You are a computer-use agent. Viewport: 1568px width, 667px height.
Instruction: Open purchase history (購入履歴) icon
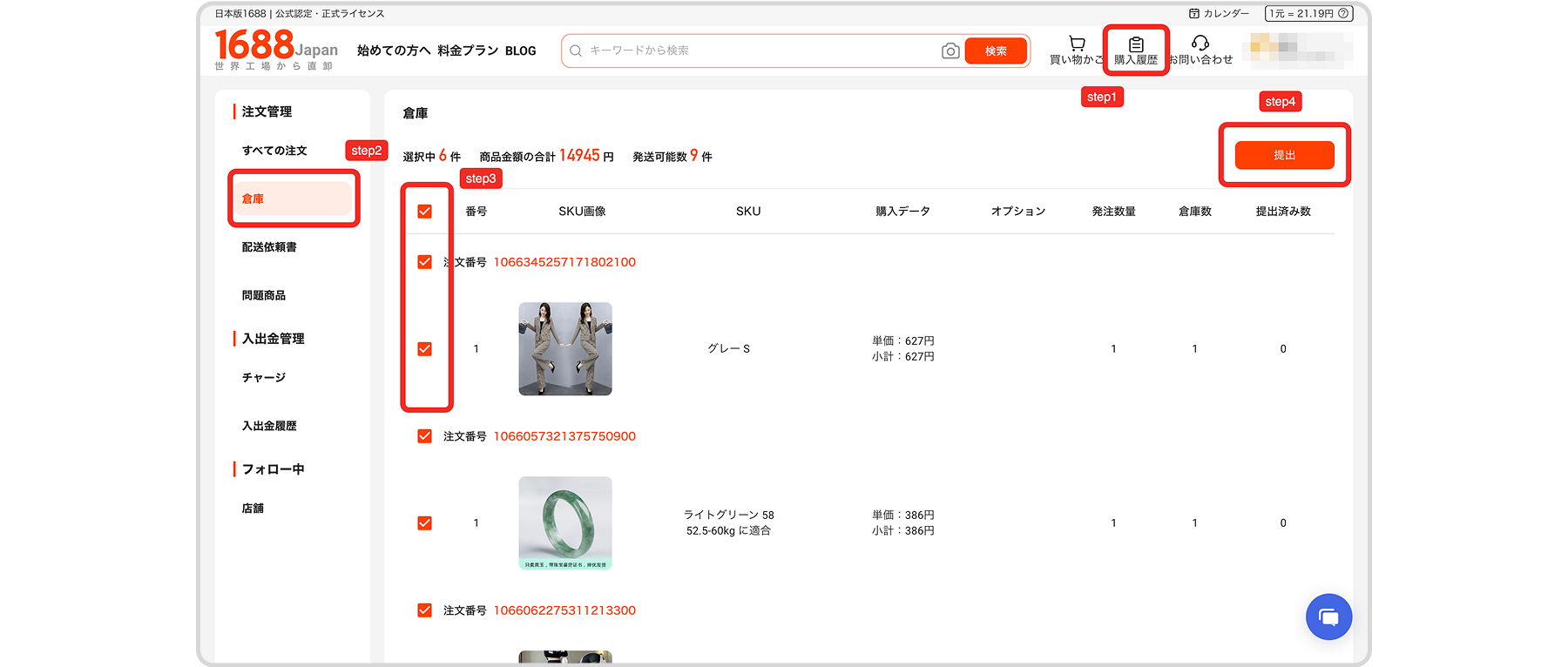(1136, 44)
